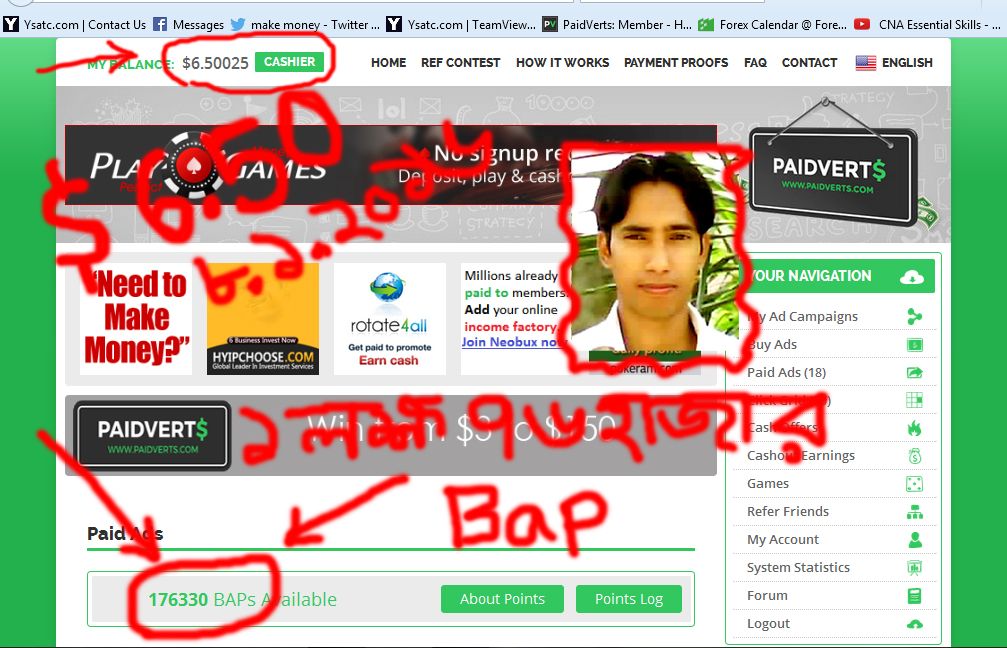
Task: Click the HYIPCHOOSE.COM ad banner
Action: pyautogui.click(x=263, y=319)
